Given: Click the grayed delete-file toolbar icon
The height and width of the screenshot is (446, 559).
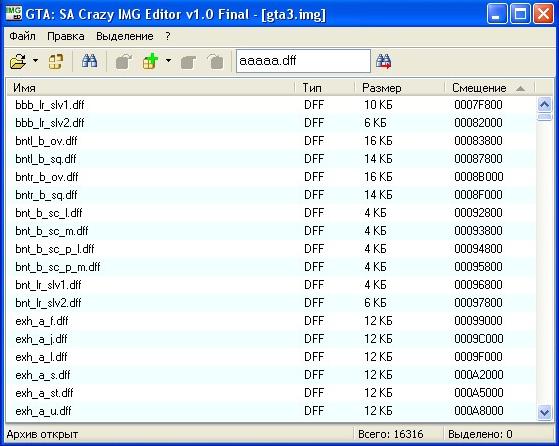Looking at the screenshot, I should (215, 61).
